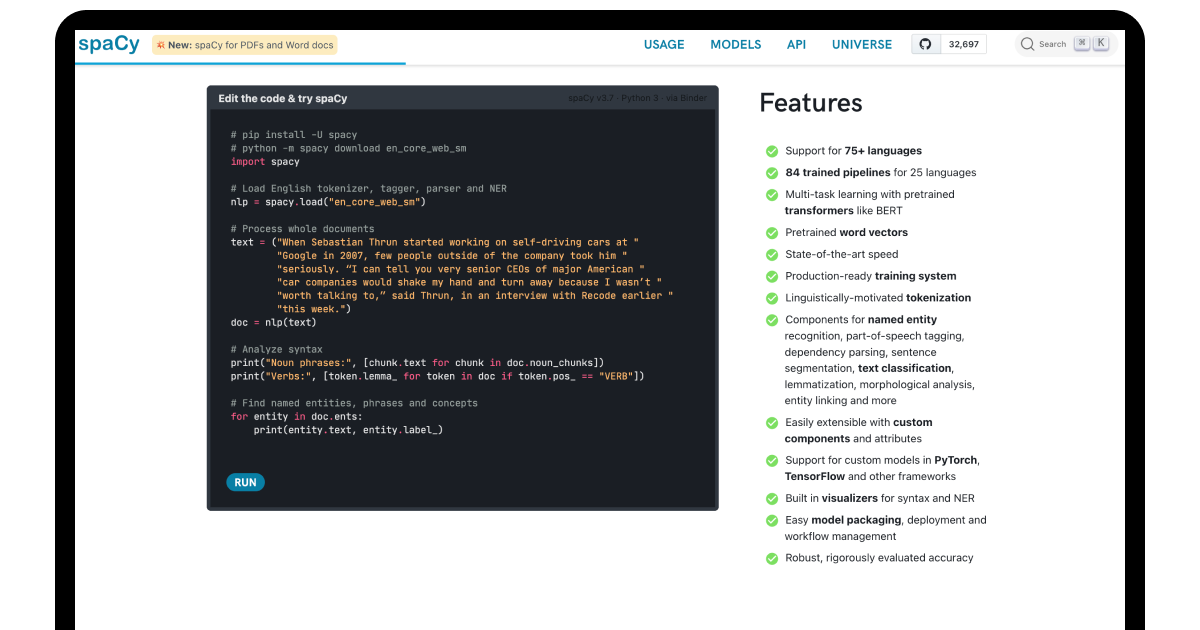The width and height of the screenshot is (1200, 630).
Task: Click checkmark next to Easy model packaging
Action: coord(772,521)
